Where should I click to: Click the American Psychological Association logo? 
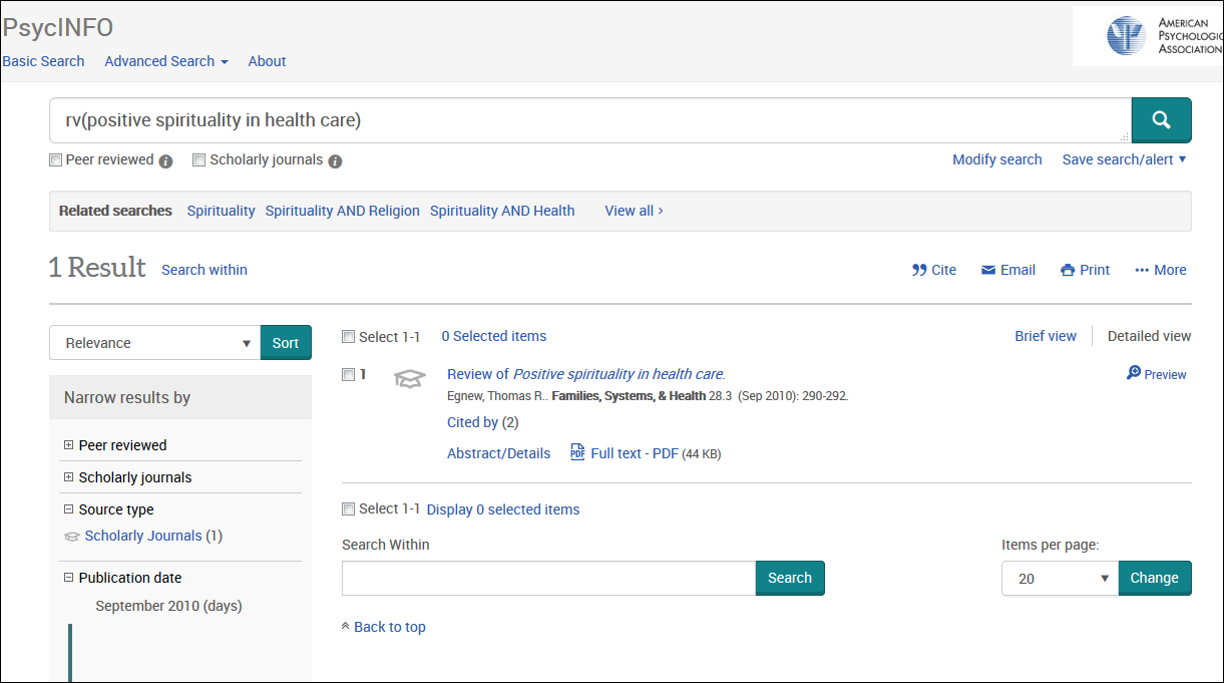(x=1148, y=36)
